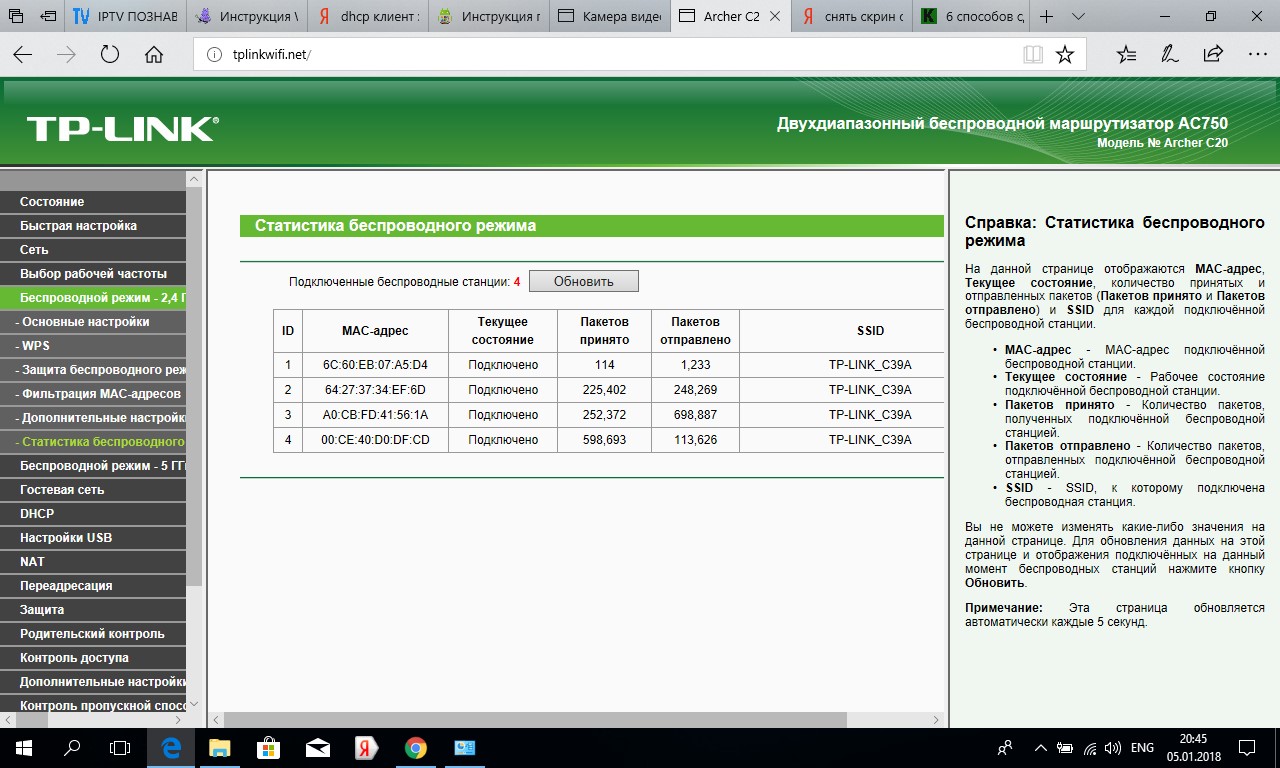This screenshot has width=1280, height=768.
Task: Show hidden system tray icons
Action: (1040, 748)
